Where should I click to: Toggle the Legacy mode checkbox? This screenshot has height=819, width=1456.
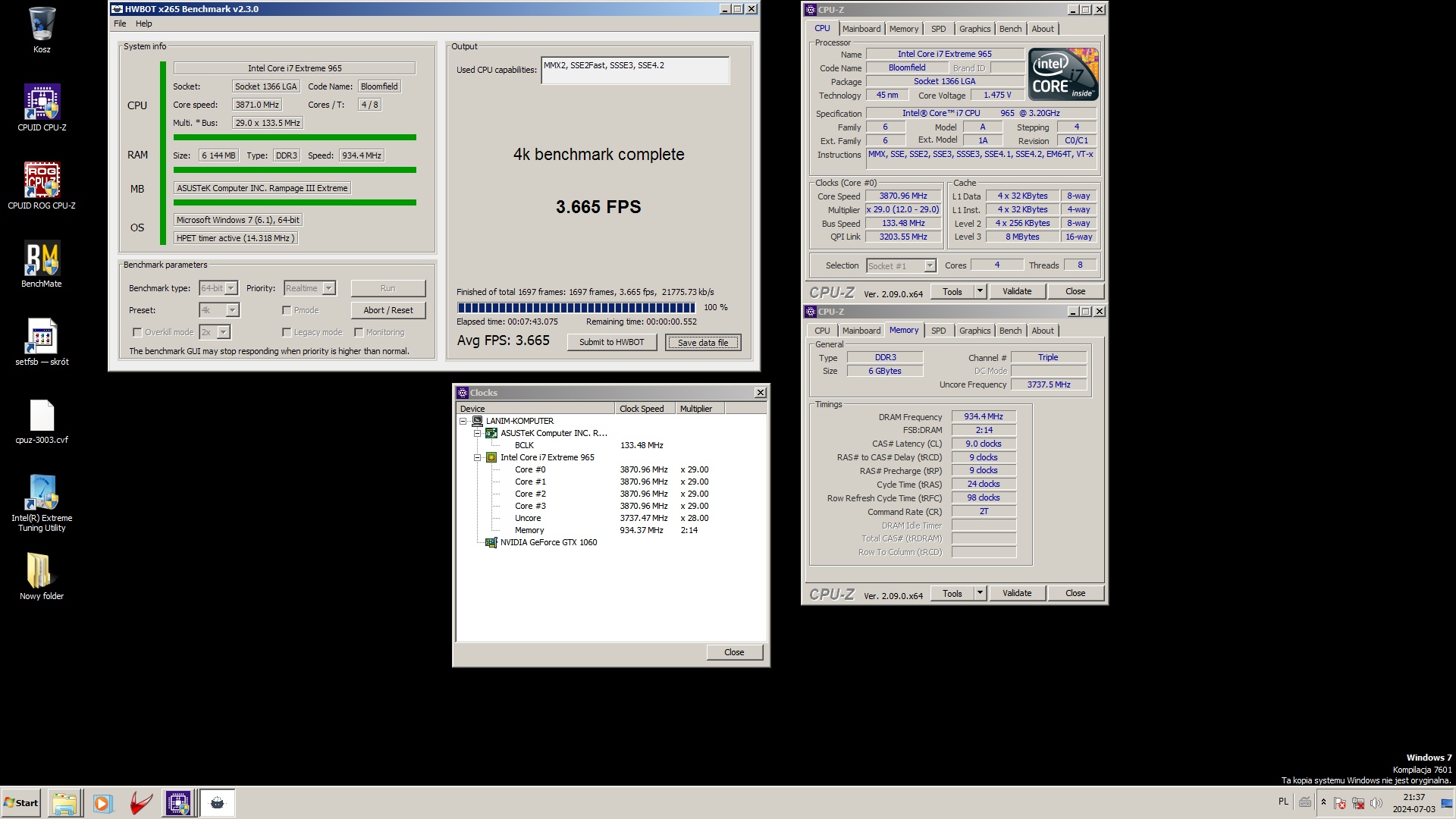(x=287, y=332)
